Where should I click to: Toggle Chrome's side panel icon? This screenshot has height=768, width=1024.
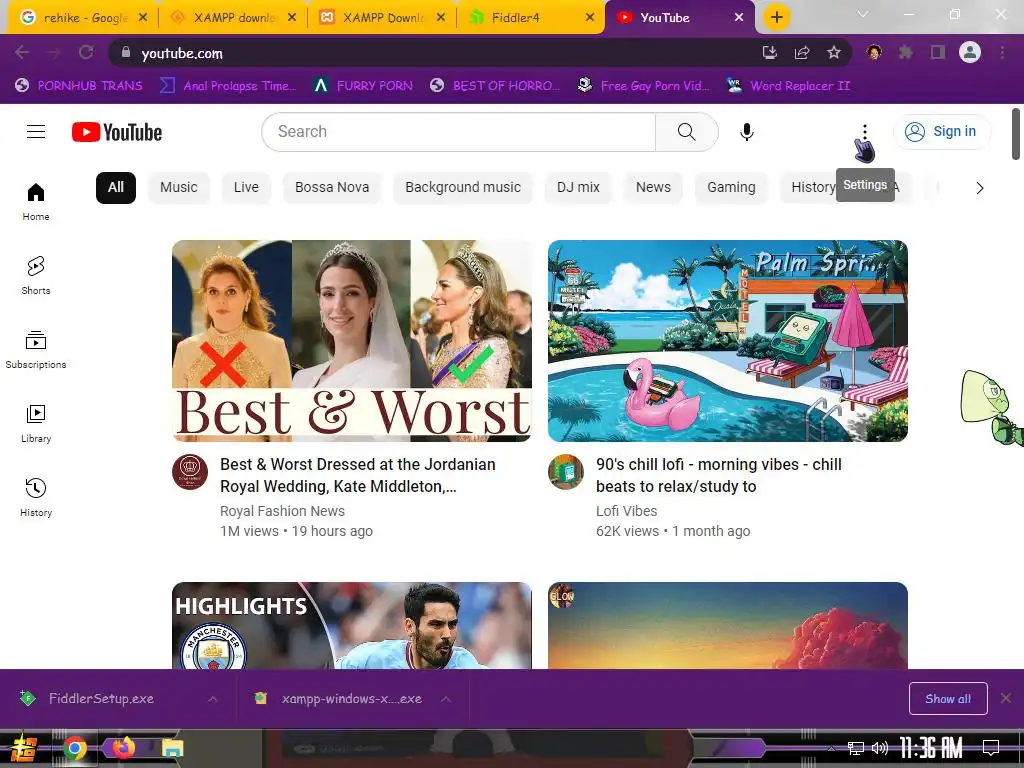[x=938, y=52]
